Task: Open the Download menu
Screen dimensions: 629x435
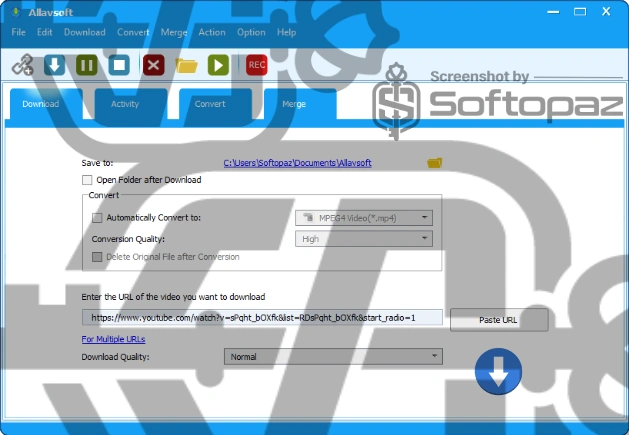Action: (85, 32)
